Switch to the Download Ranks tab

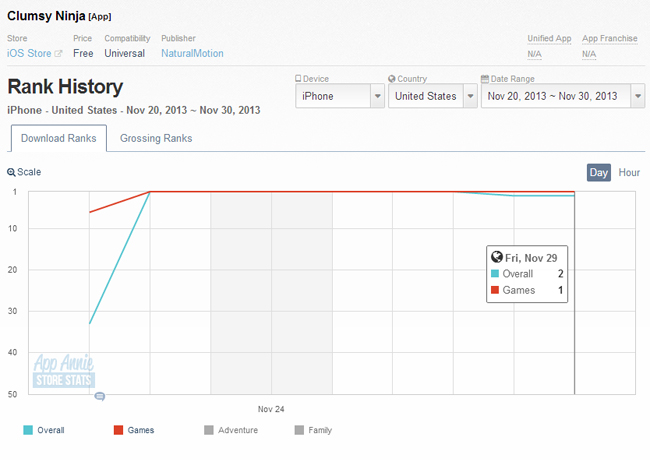tap(58, 138)
